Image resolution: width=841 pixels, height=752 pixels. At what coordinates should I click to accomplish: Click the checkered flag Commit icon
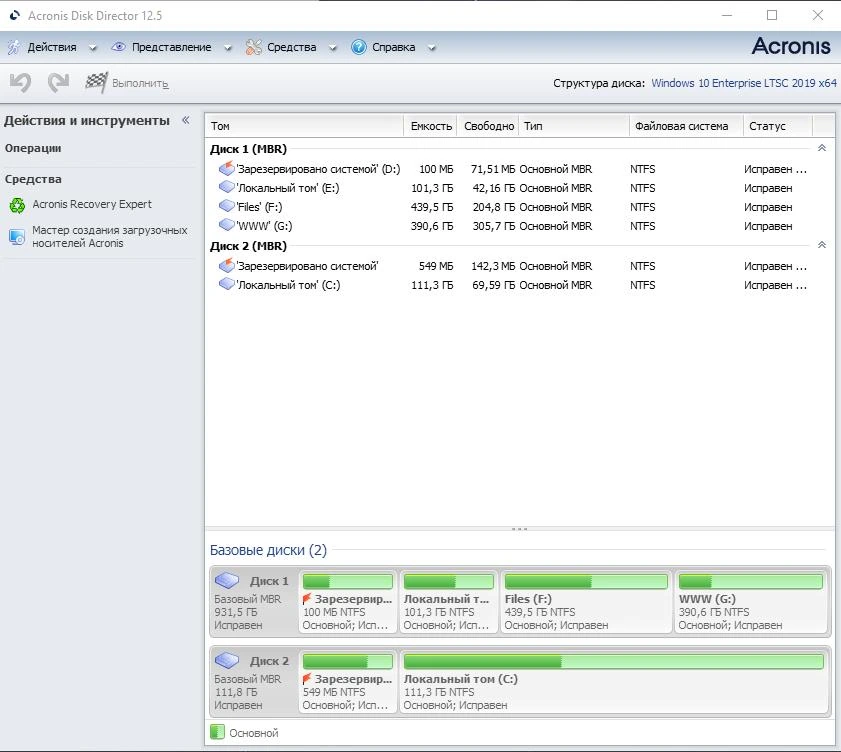pyautogui.click(x=97, y=82)
